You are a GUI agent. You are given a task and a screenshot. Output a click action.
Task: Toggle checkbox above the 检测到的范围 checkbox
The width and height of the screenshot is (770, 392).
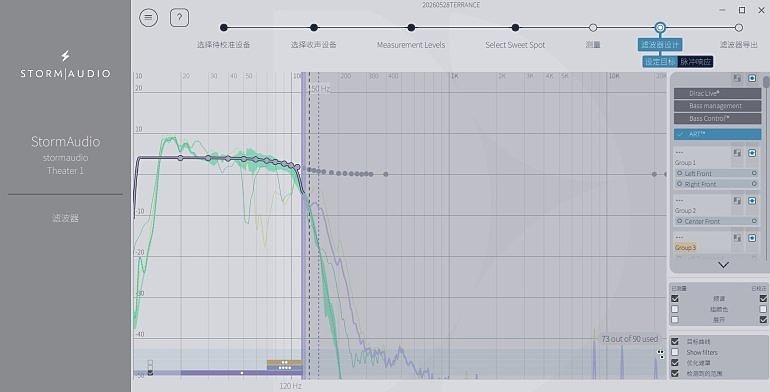point(675,363)
